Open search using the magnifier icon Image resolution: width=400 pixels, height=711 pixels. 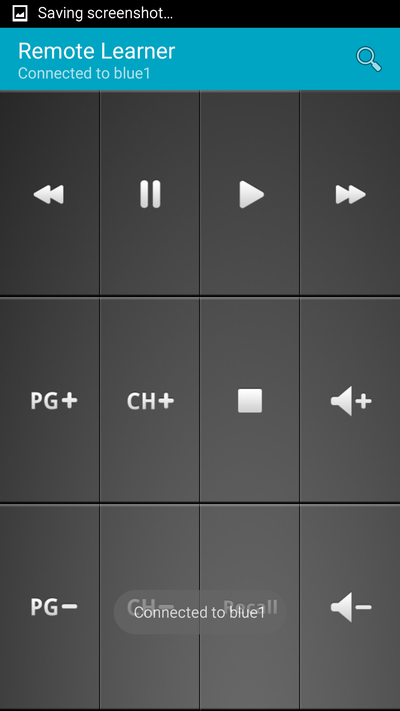(x=369, y=58)
